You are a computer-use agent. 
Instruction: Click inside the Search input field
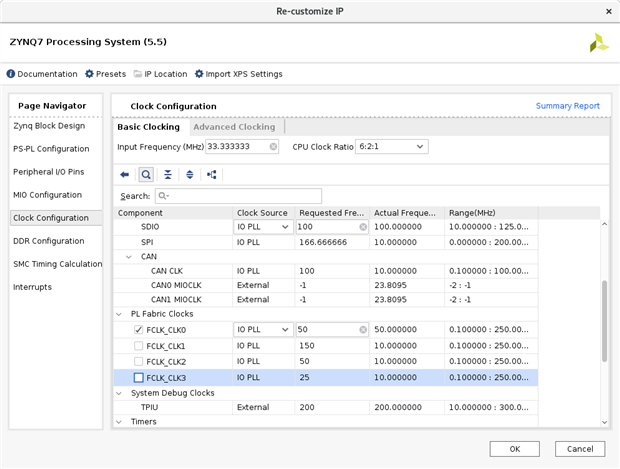click(x=238, y=196)
